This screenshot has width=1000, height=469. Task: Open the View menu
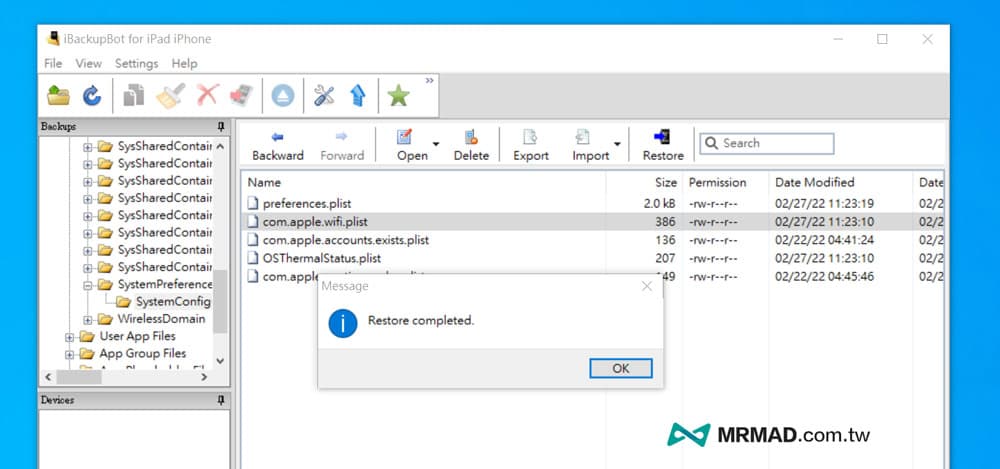point(88,63)
